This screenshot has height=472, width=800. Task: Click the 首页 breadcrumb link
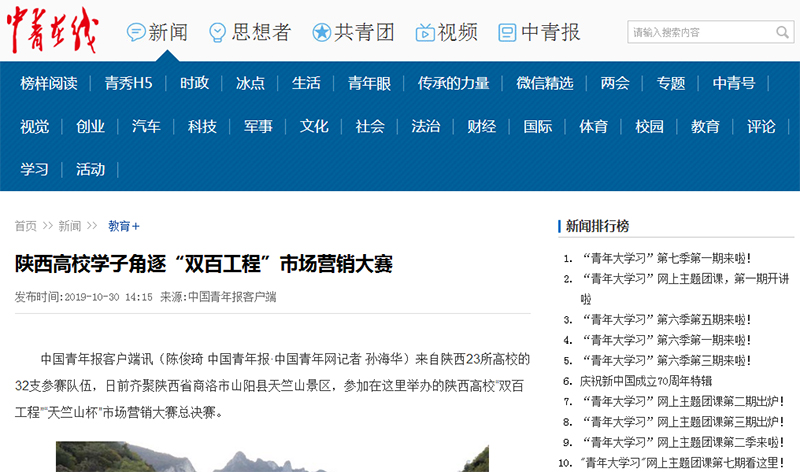(25, 226)
